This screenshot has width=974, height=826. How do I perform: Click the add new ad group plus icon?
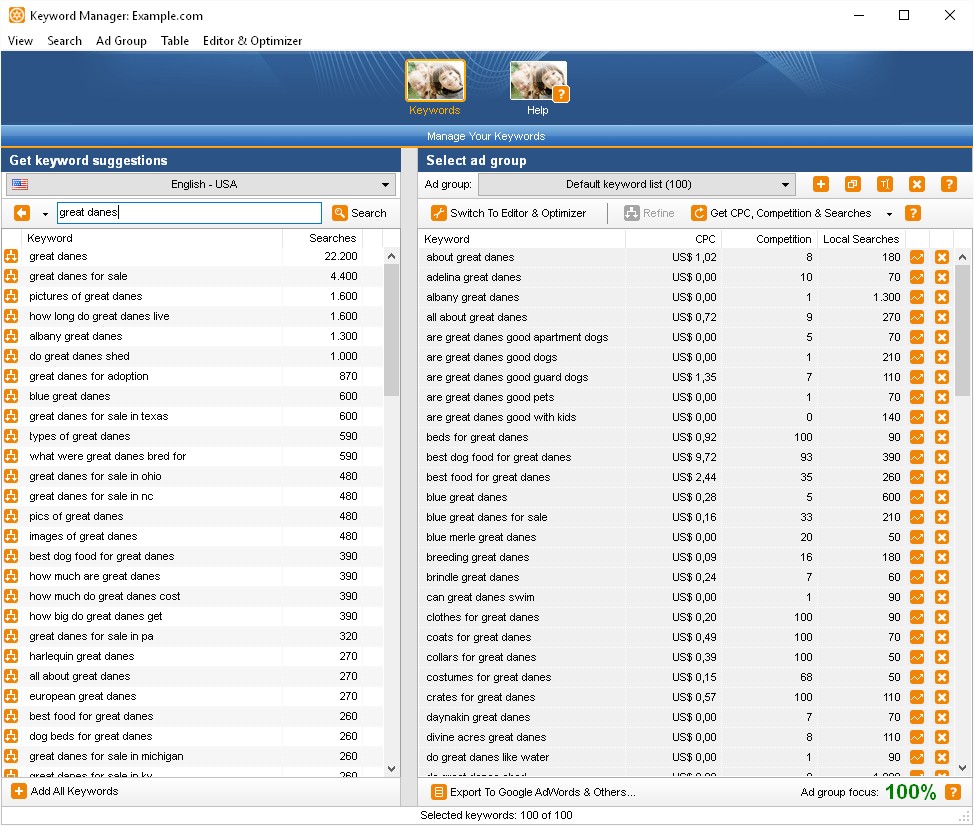(x=820, y=184)
